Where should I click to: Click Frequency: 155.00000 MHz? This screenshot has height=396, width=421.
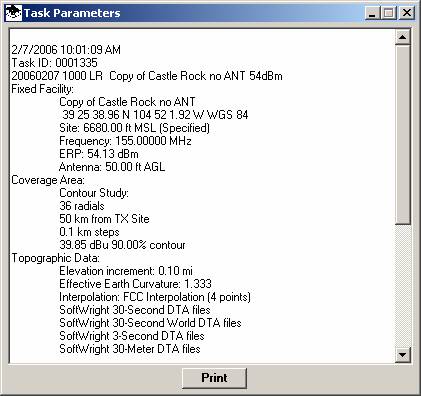pos(125,141)
